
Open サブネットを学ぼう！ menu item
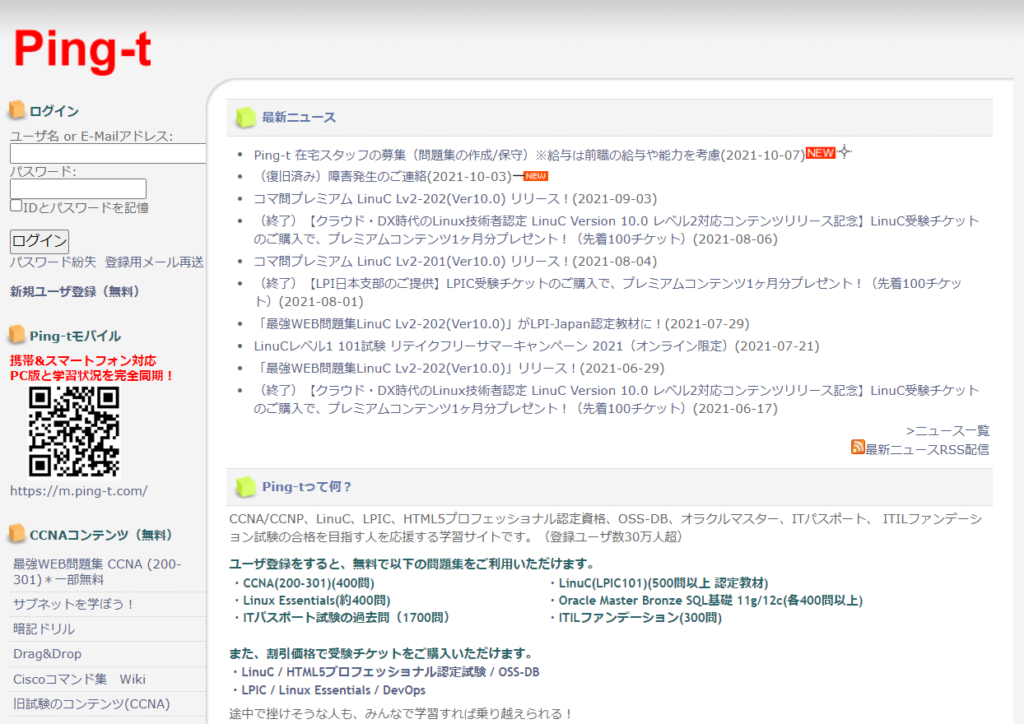tap(73, 605)
